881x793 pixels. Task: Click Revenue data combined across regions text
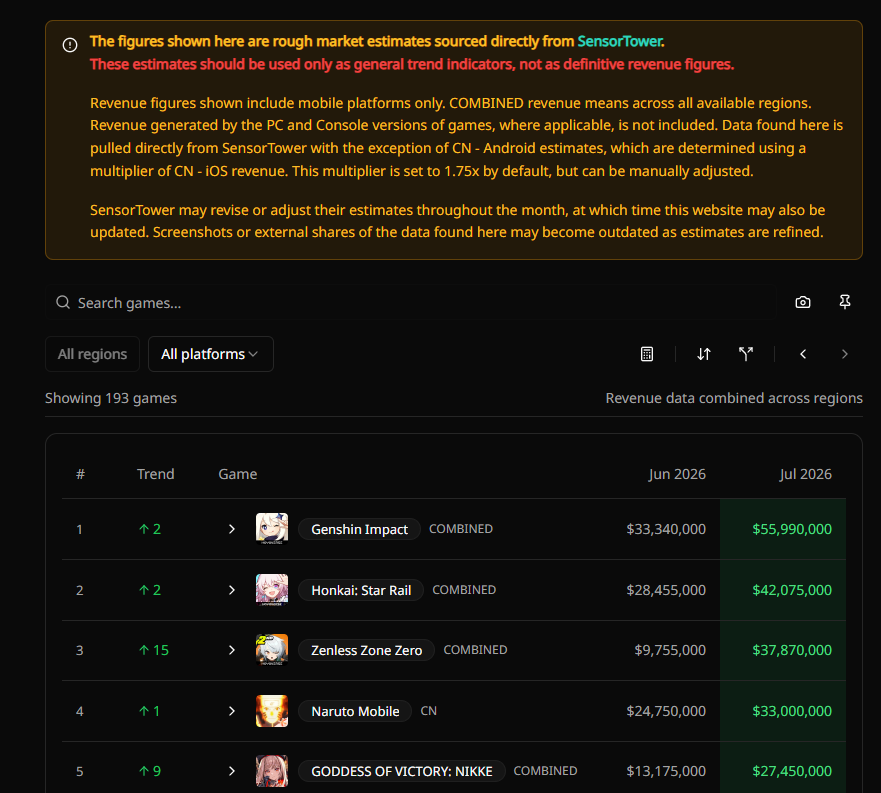(734, 398)
